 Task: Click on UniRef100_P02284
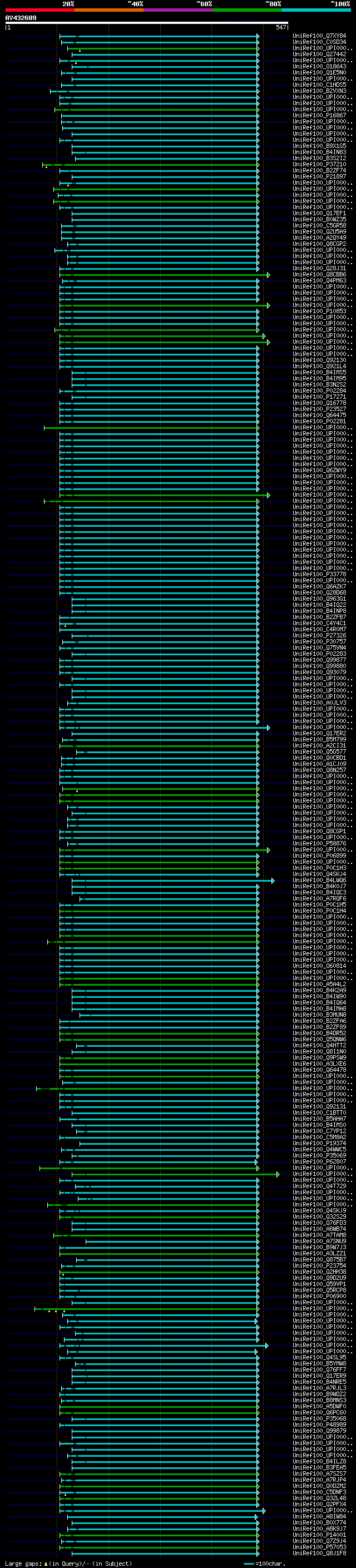pyautogui.click(x=319, y=391)
